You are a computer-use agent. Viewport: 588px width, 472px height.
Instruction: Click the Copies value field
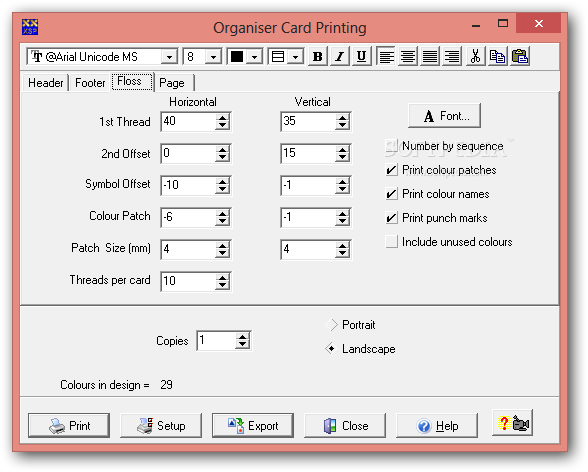[216, 341]
